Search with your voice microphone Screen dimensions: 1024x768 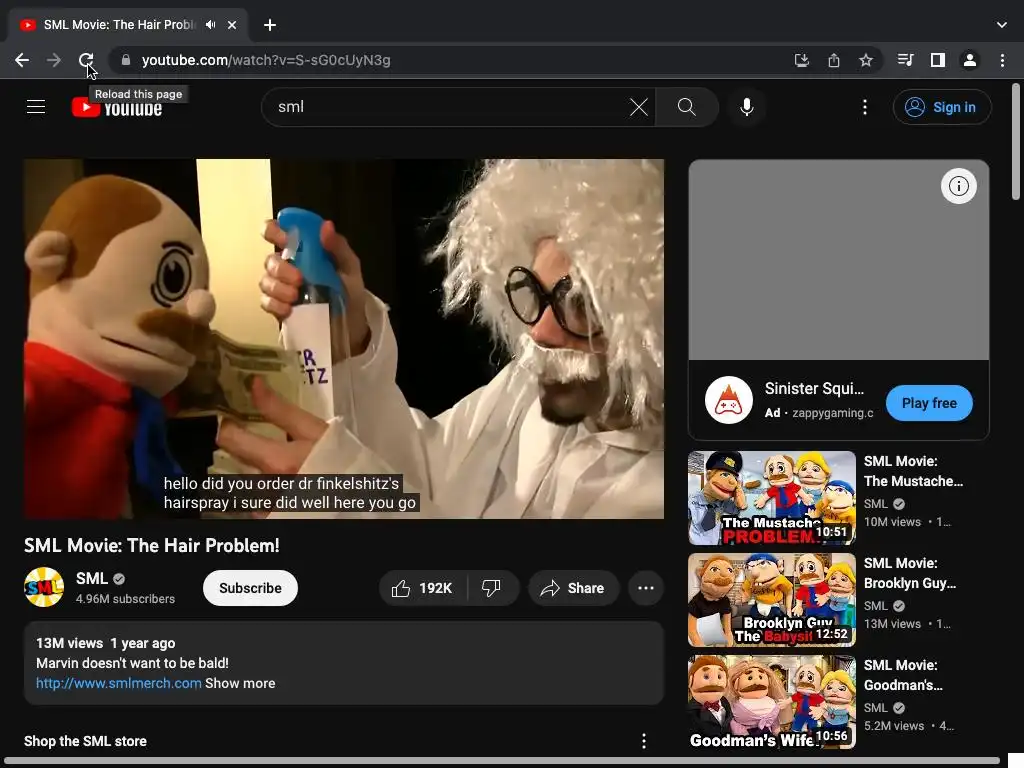coord(746,106)
